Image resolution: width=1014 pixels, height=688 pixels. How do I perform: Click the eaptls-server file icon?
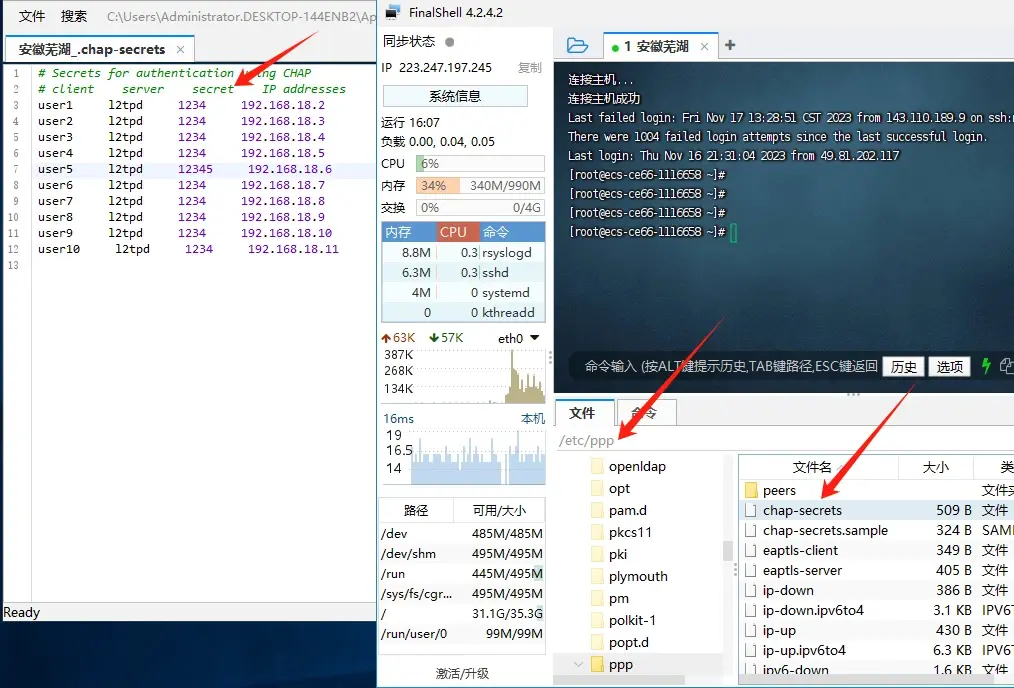pos(750,570)
